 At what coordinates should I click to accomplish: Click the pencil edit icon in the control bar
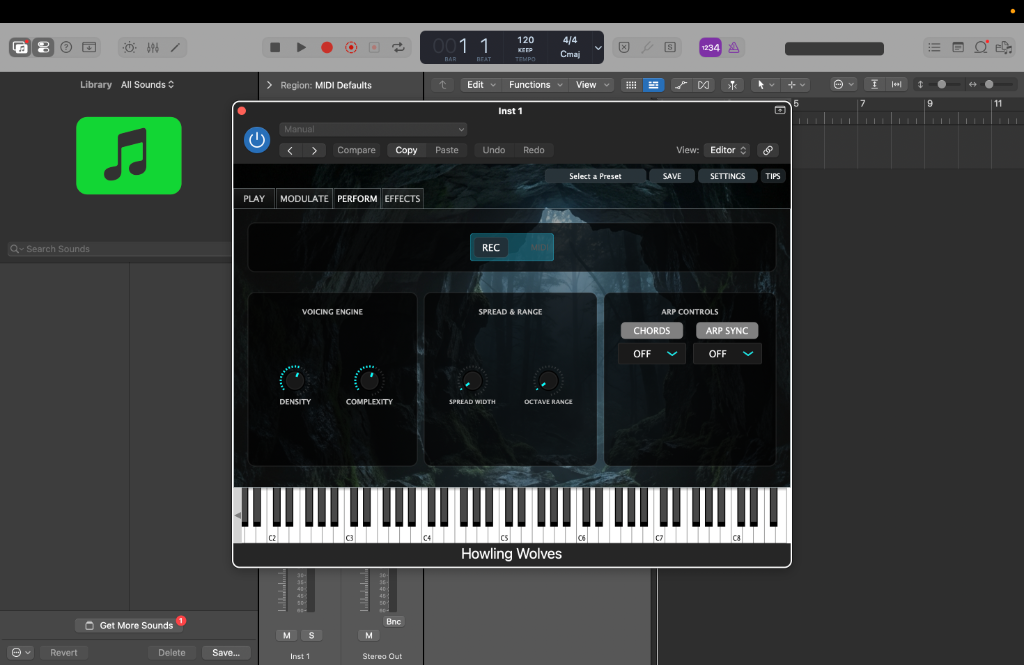coord(176,47)
